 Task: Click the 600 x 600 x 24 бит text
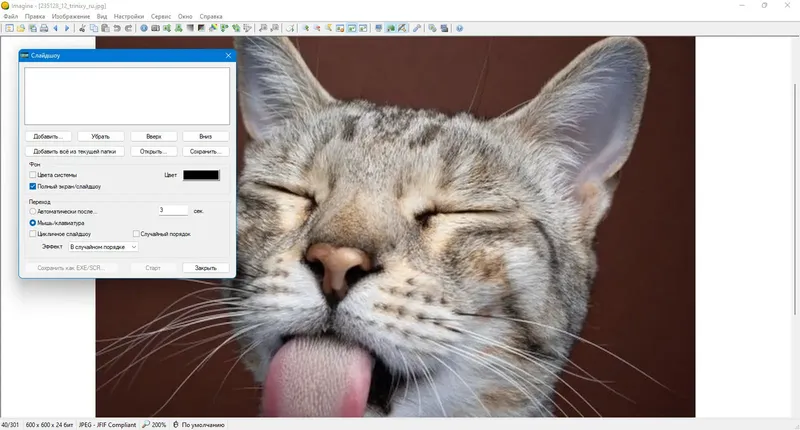click(49, 424)
